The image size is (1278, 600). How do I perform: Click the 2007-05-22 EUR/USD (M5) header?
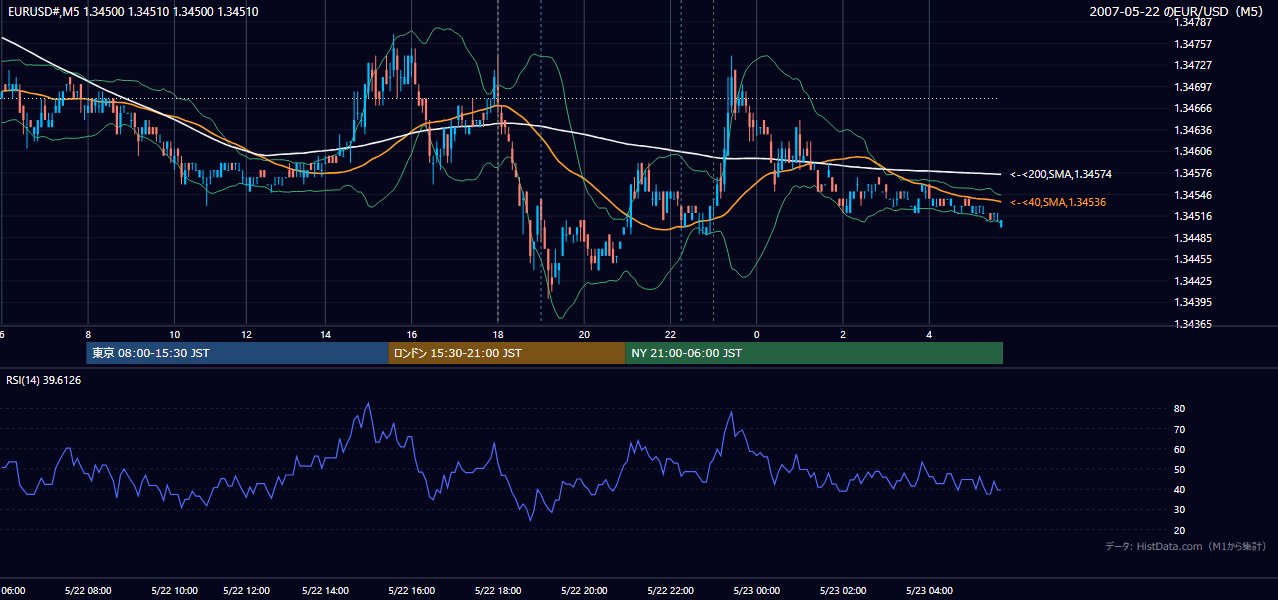1177,12
